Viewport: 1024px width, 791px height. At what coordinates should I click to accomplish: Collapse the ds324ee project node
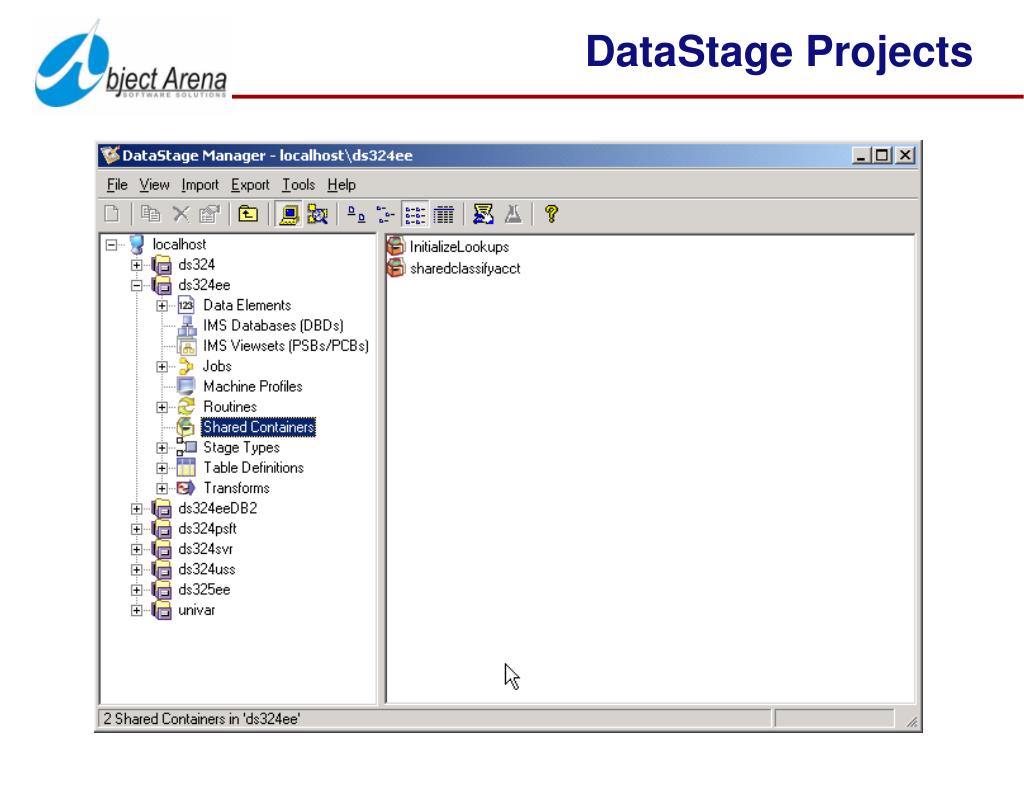click(136, 285)
